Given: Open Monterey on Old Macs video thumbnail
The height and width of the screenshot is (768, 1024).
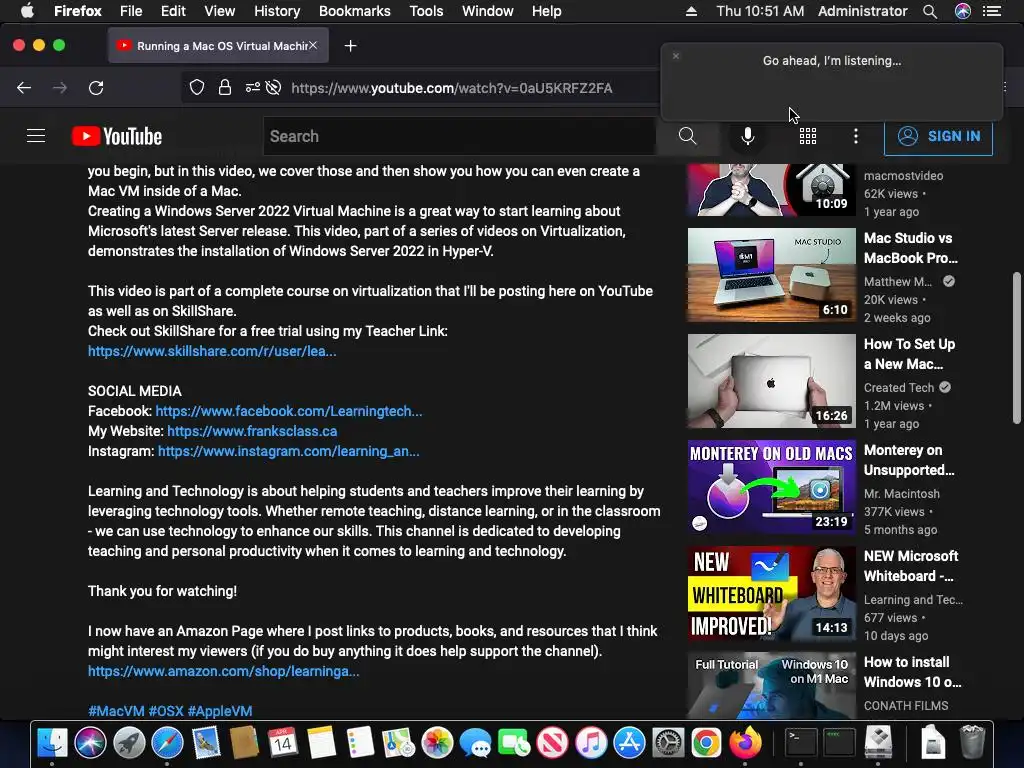Looking at the screenshot, I should [771, 487].
